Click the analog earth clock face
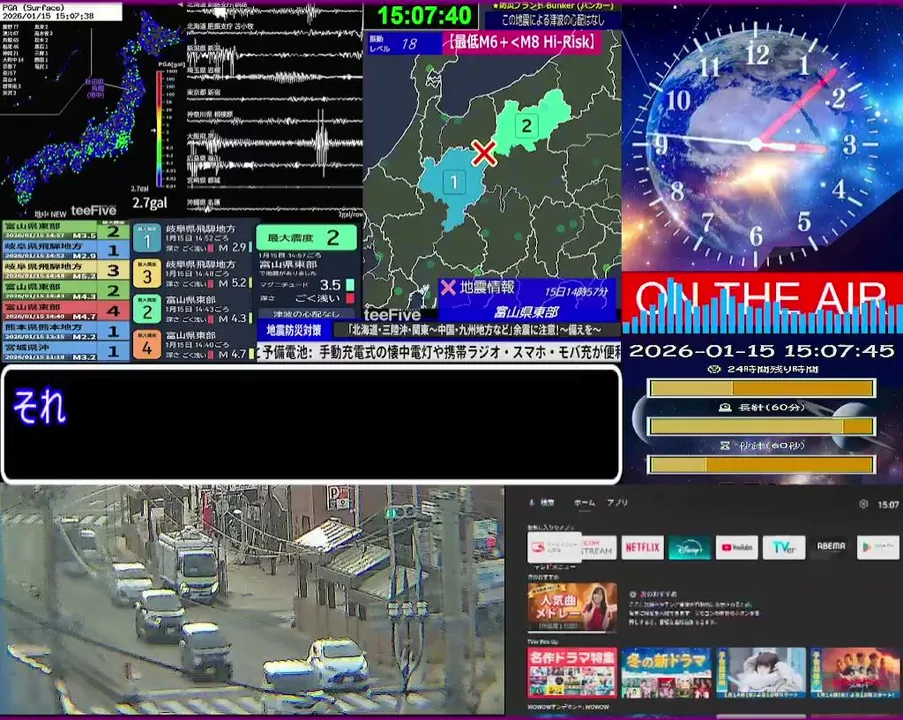 coord(756,144)
